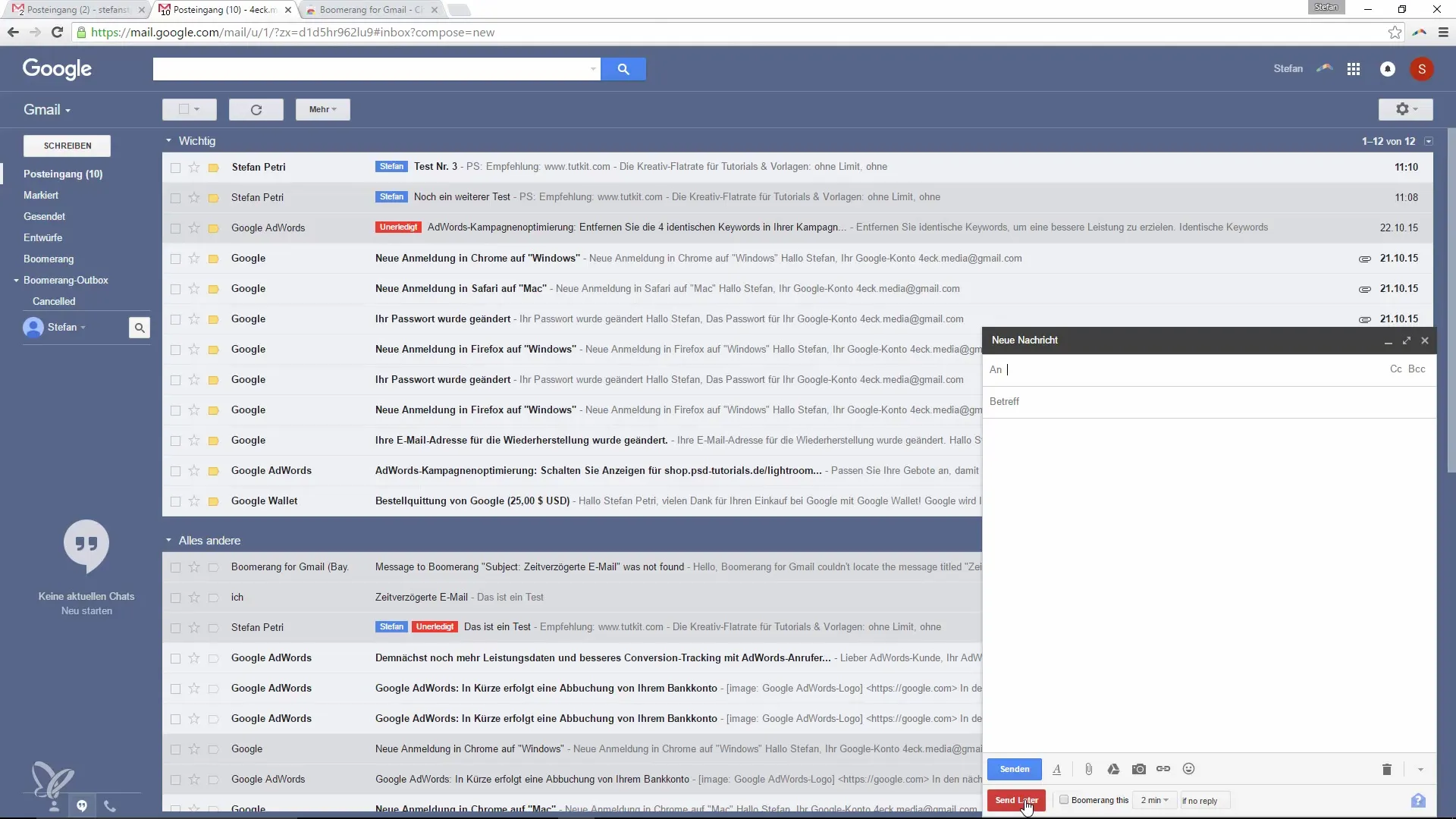Open Boomerang help question mark icon
1456x819 pixels.
(1418, 801)
